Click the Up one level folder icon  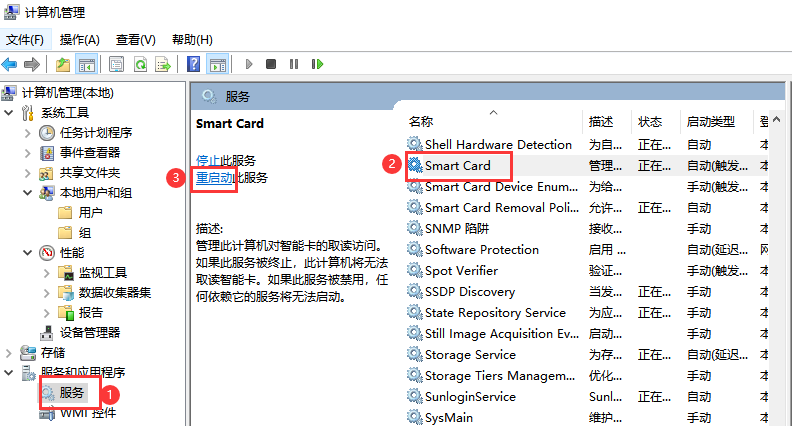pos(63,64)
